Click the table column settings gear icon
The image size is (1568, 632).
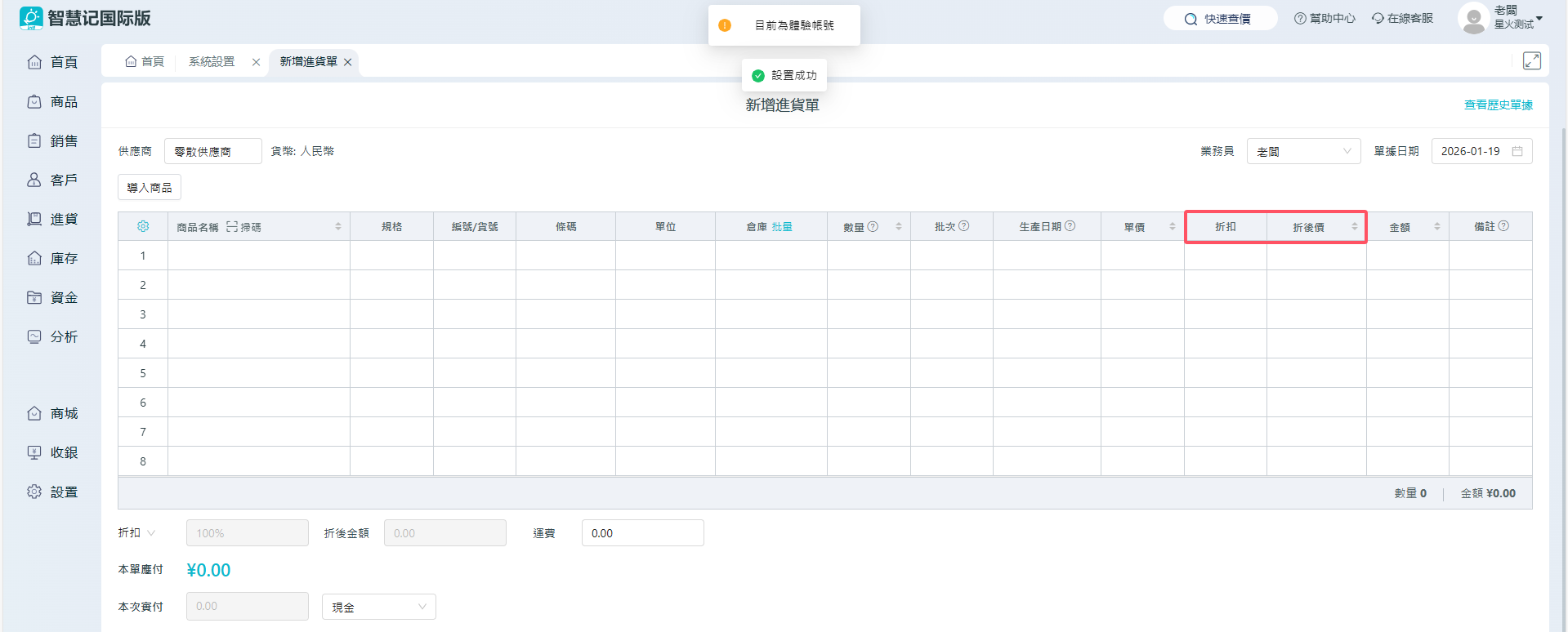pyautogui.click(x=143, y=226)
